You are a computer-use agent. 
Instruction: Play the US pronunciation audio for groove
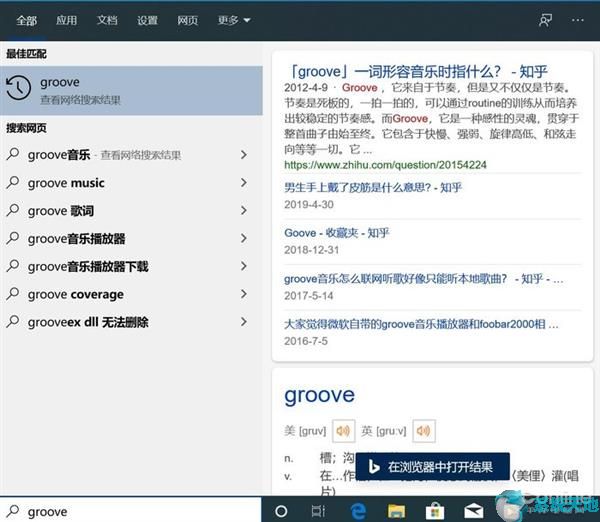tap(343, 431)
